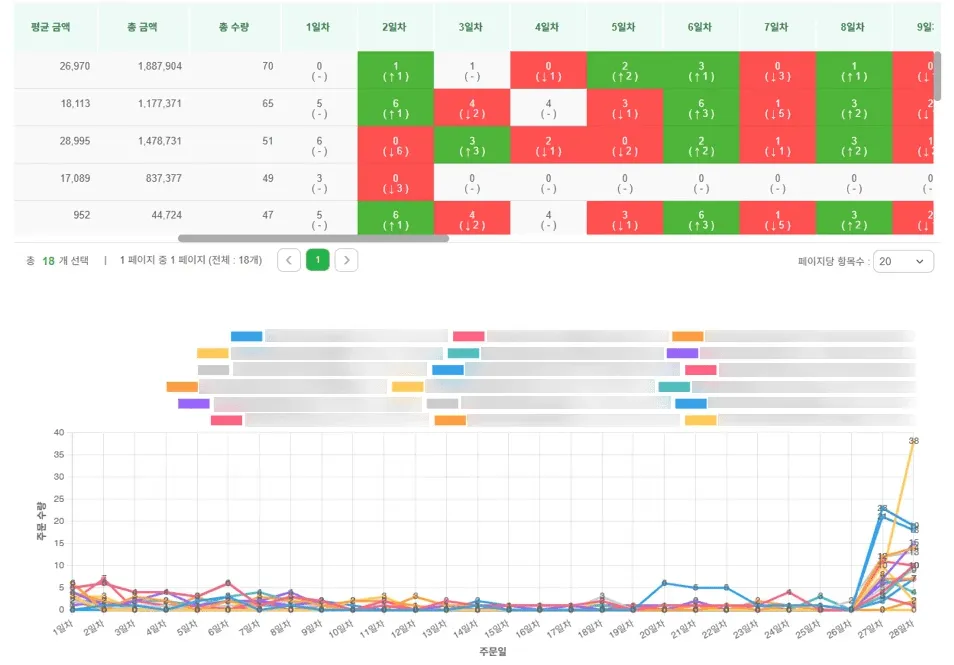This screenshot has width=954, height=665.
Task: Click the 총 18 개 선택 count text
Action: (x=57, y=260)
